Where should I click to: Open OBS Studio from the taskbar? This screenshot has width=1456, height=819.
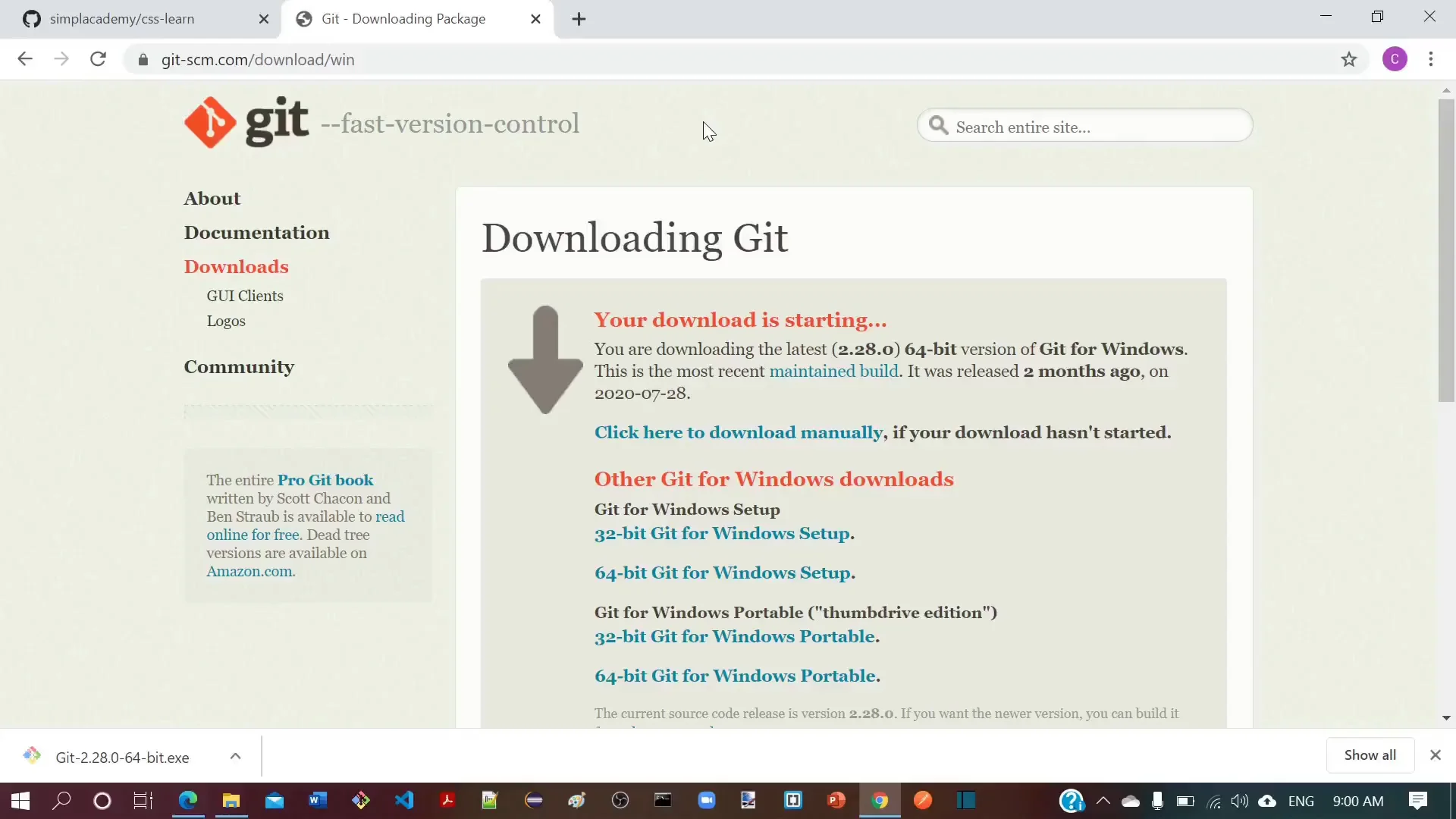620,801
